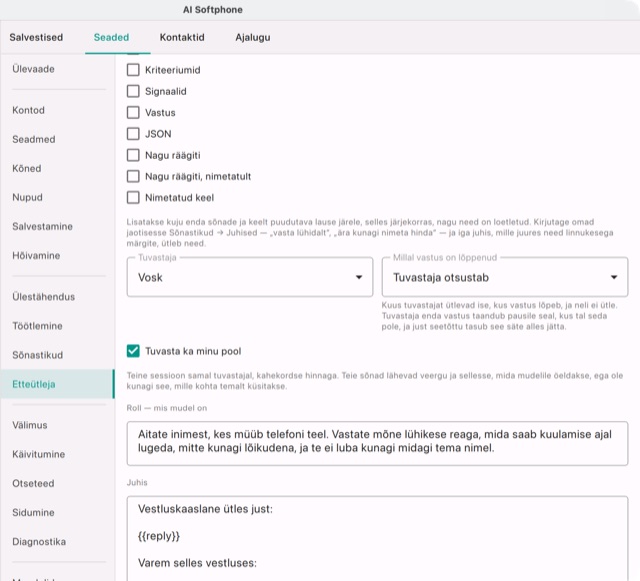The image size is (640, 581).
Task: Open the Tuvastaja dropdown showing Vosk
Action: click(x=250, y=277)
